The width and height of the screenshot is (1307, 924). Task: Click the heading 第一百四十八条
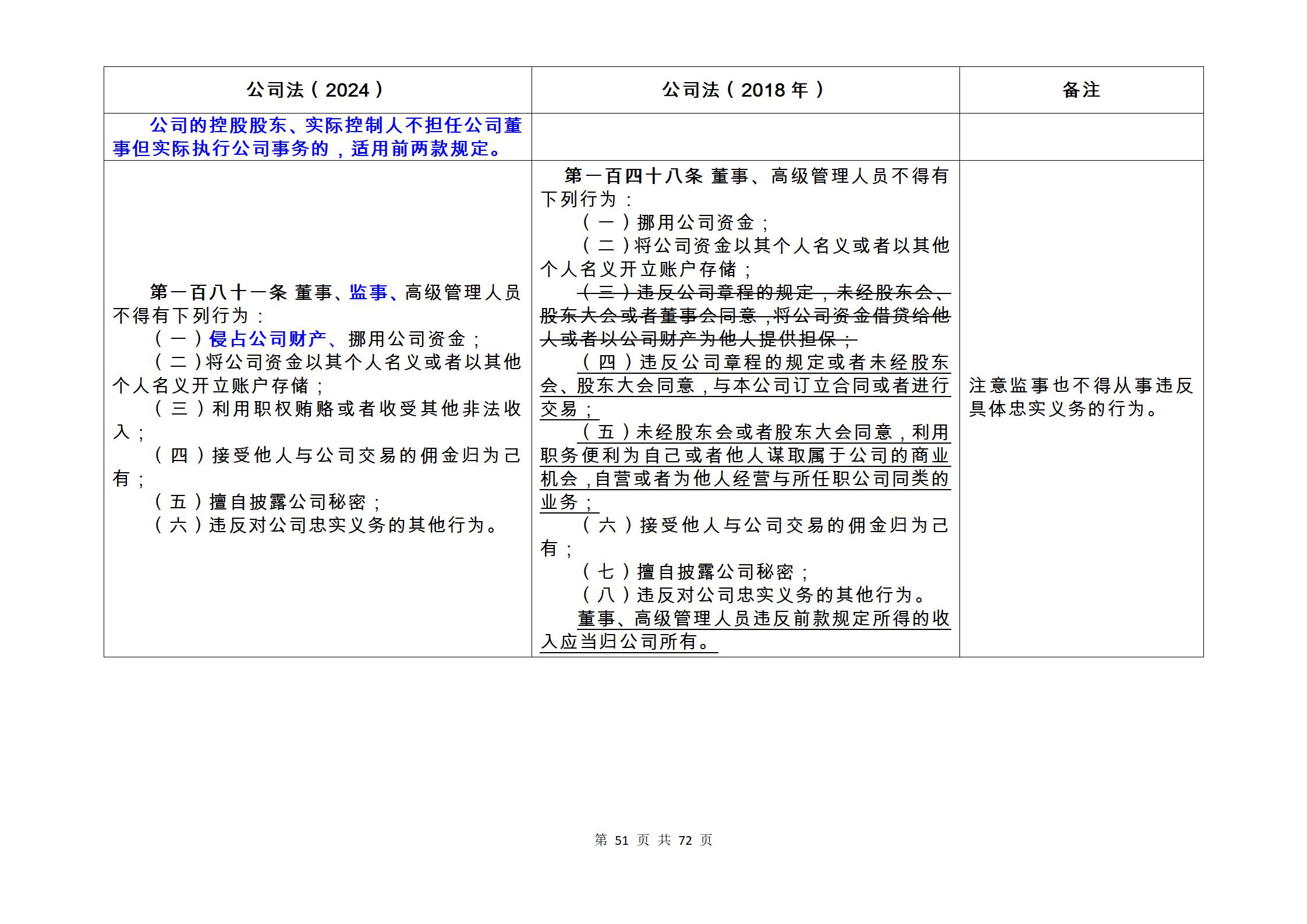click(x=634, y=176)
